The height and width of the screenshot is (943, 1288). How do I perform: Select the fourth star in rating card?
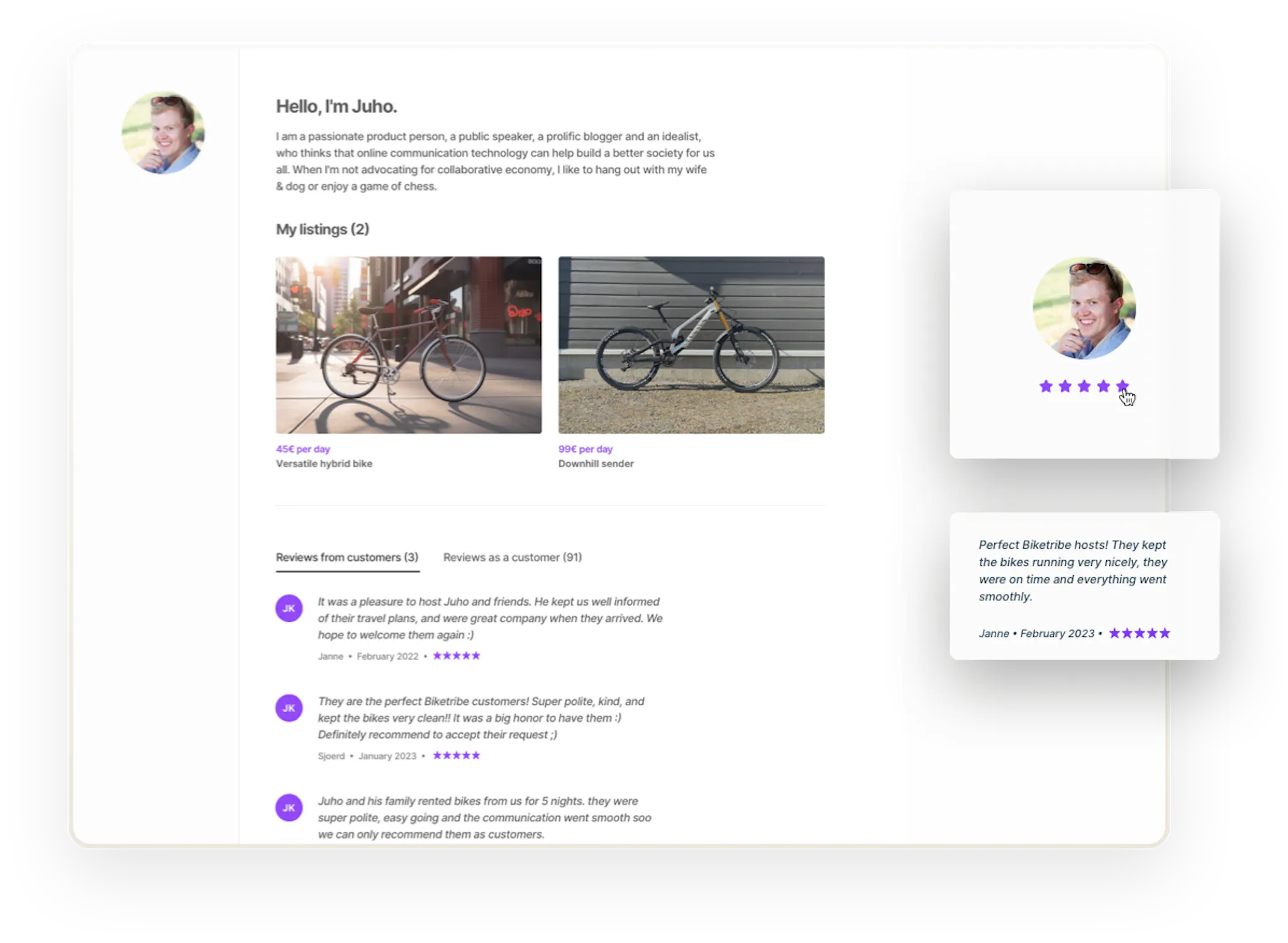(1103, 386)
